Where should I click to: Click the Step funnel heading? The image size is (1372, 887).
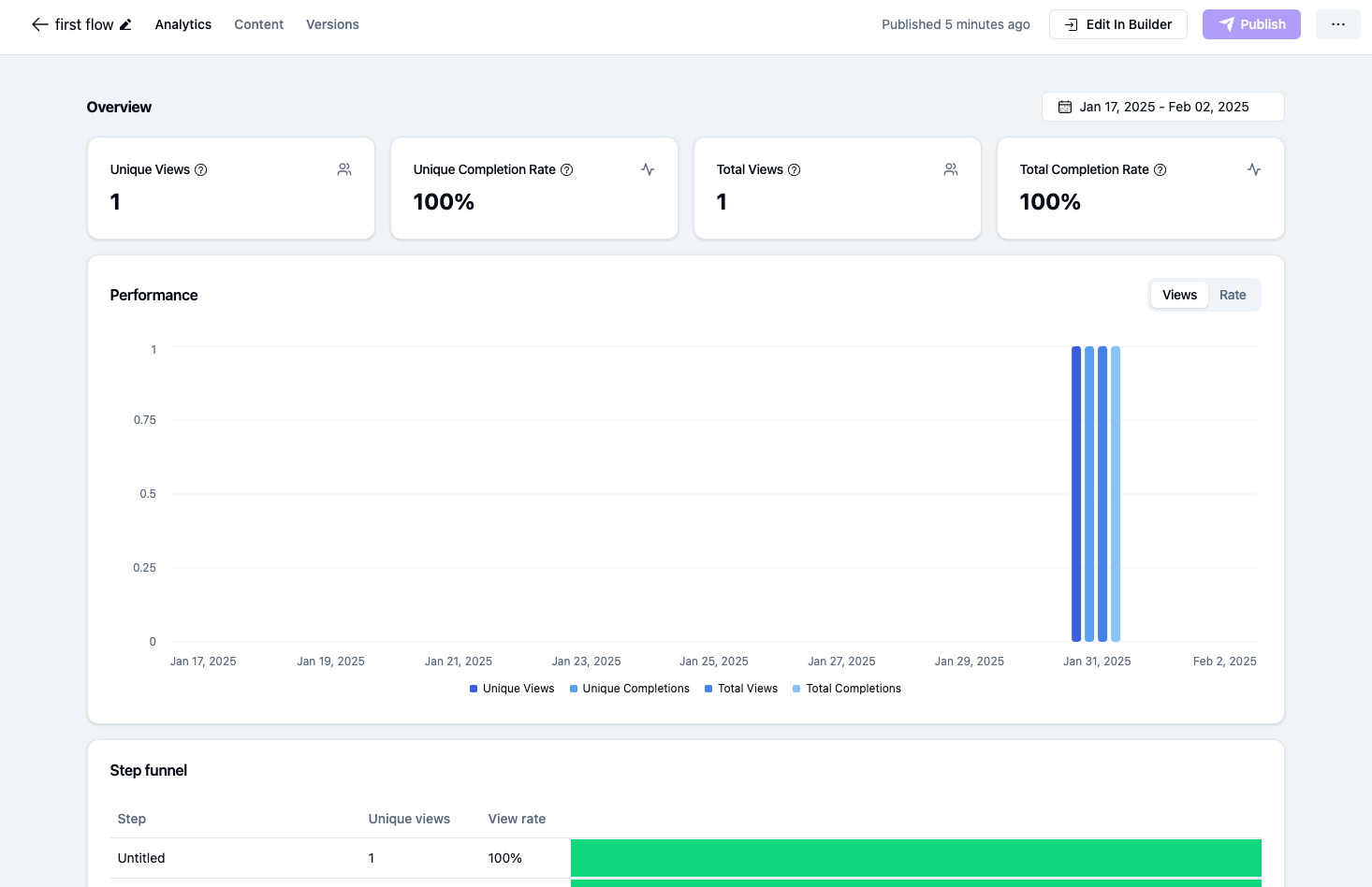click(148, 770)
